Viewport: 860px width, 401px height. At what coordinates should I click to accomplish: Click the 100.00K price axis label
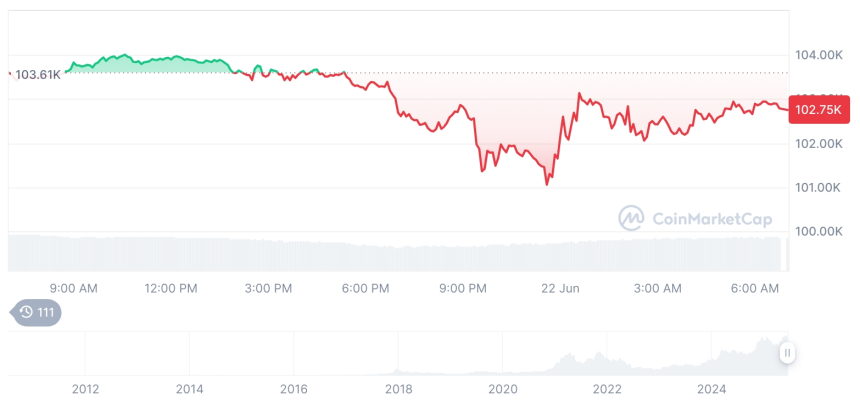point(818,232)
